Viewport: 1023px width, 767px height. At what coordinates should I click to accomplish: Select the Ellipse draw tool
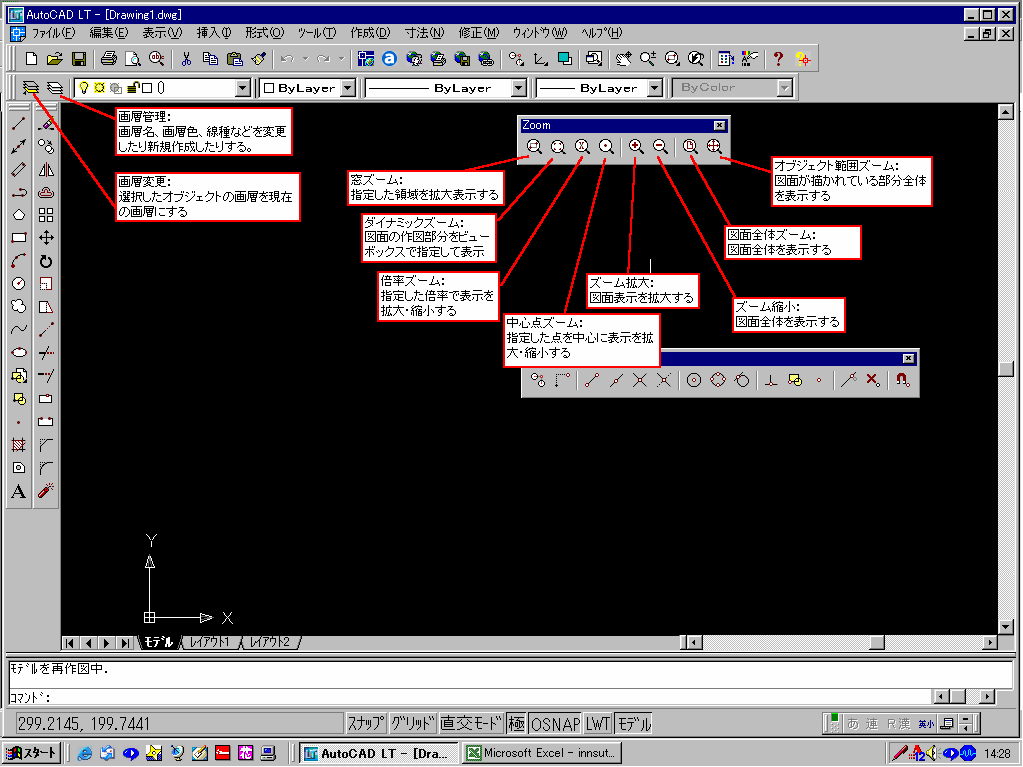tap(19, 353)
